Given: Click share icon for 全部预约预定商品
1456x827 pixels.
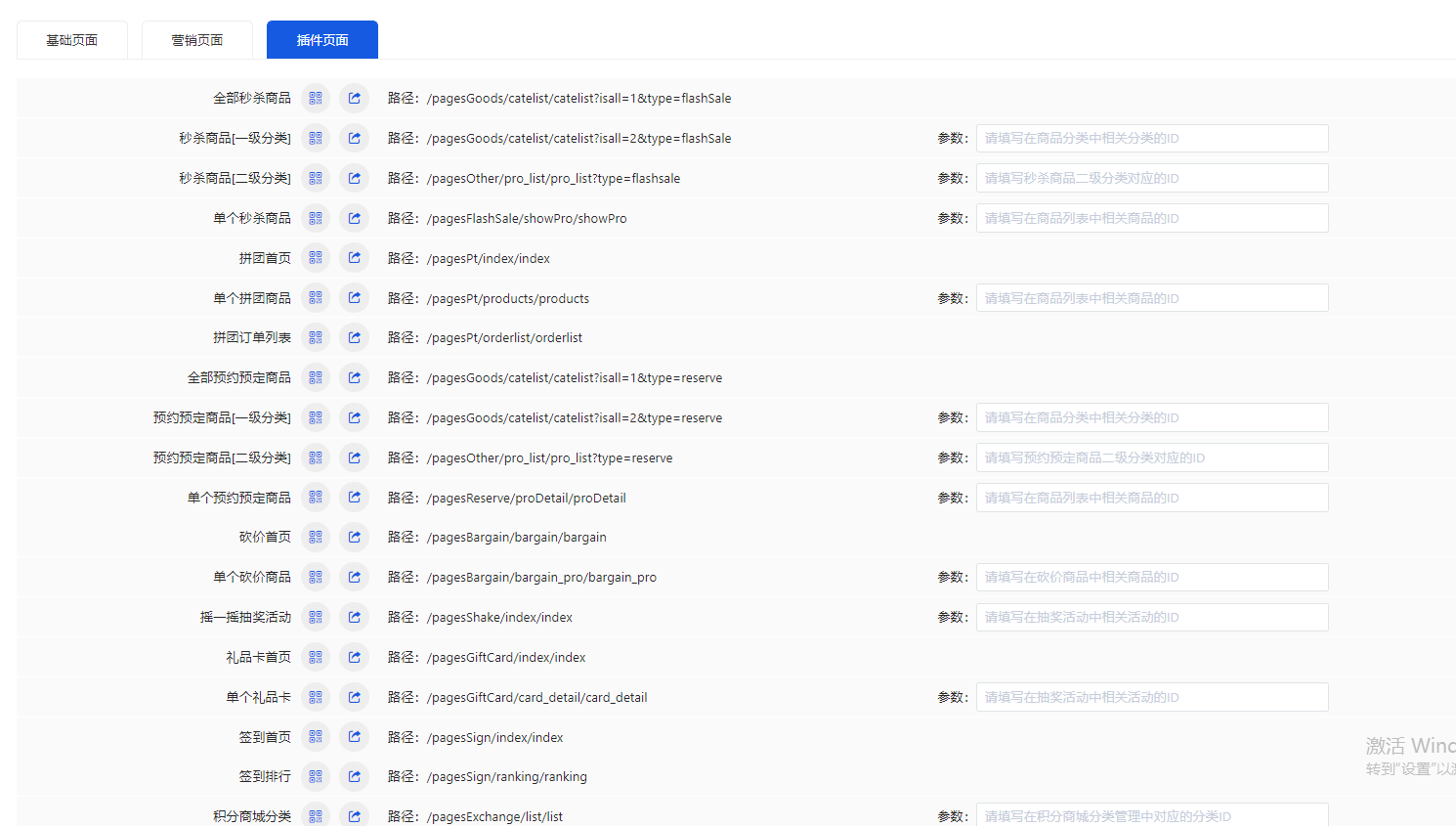Looking at the screenshot, I should point(355,378).
